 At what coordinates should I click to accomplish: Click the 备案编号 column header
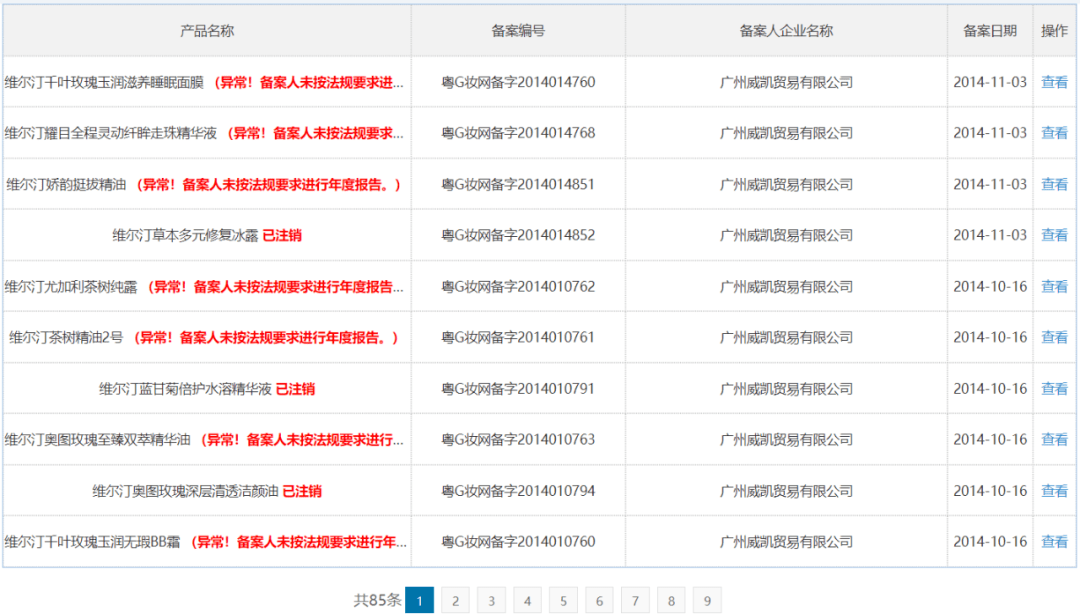[518, 30]
